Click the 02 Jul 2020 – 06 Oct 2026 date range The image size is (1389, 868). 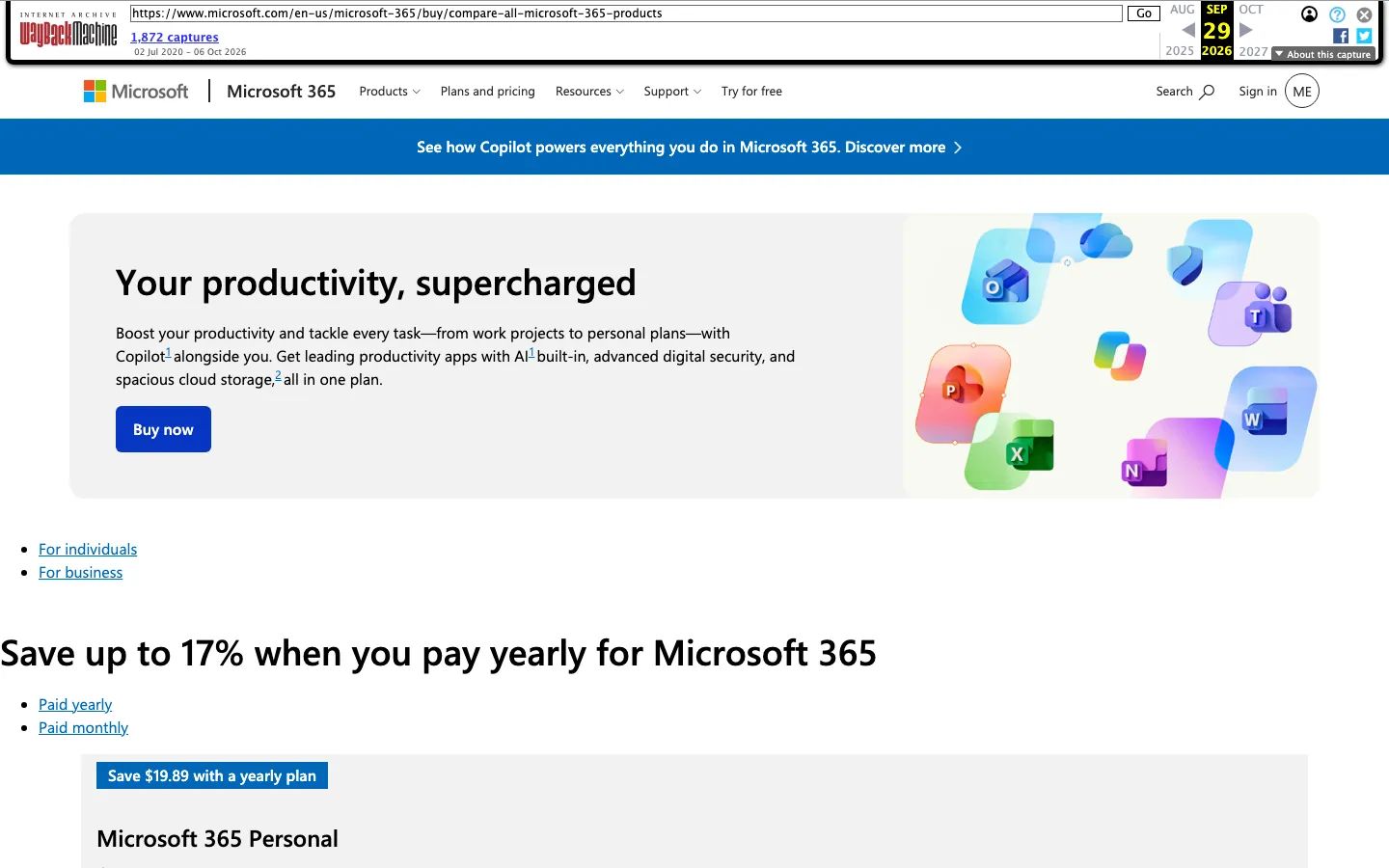pos(190,52)
